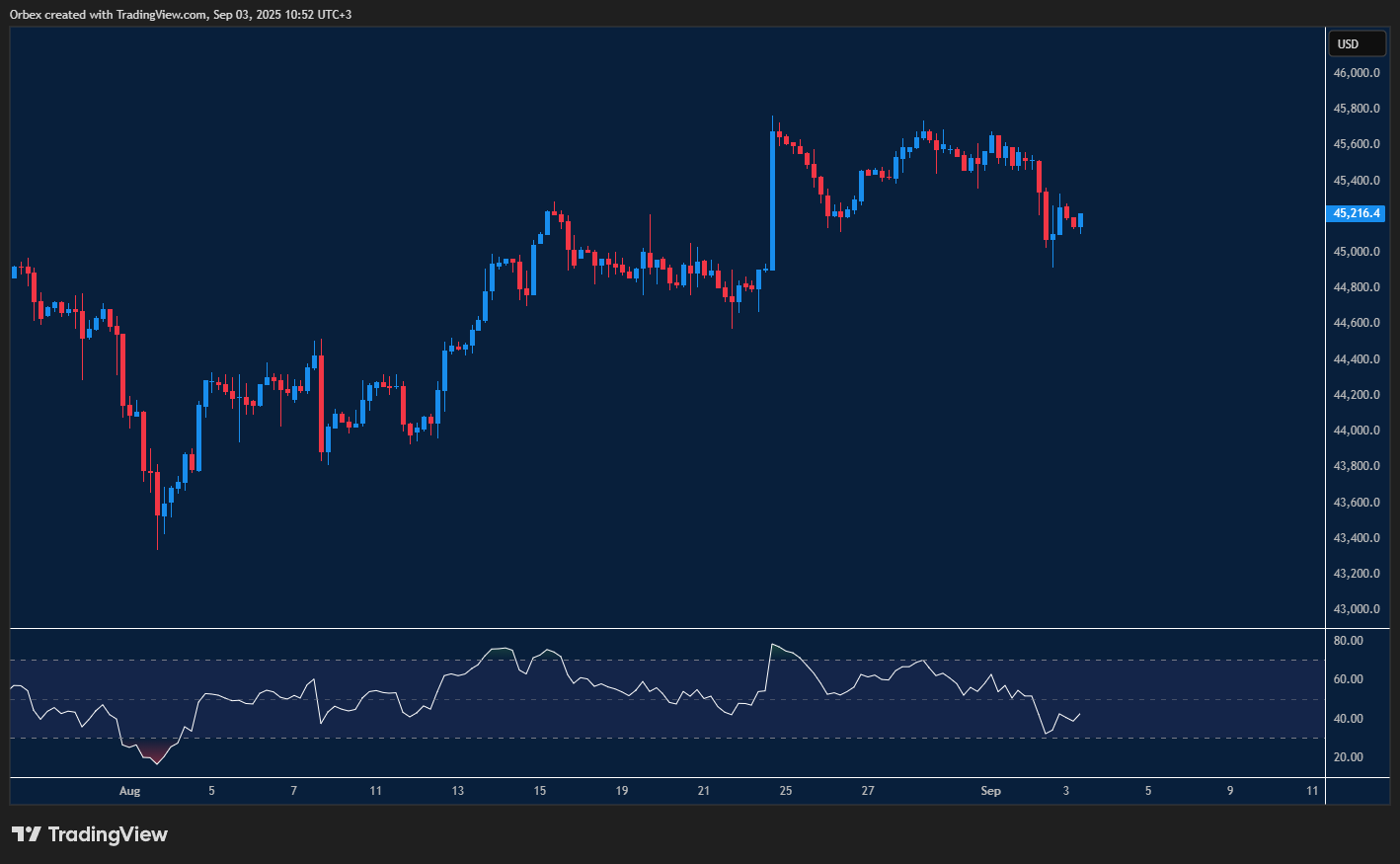
Task: Open TradingView via the bottom-left wordmark
Action: 109,834
